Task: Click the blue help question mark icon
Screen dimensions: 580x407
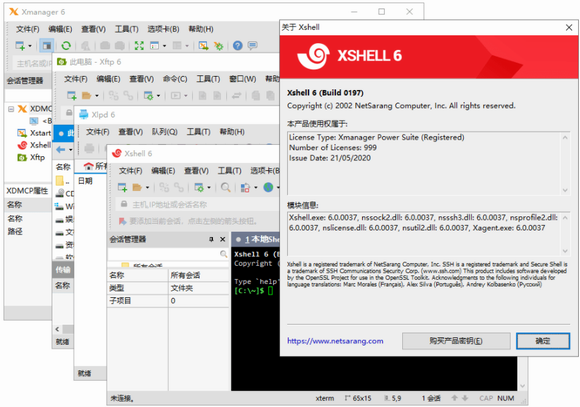Action: click(x=237, y=46)
